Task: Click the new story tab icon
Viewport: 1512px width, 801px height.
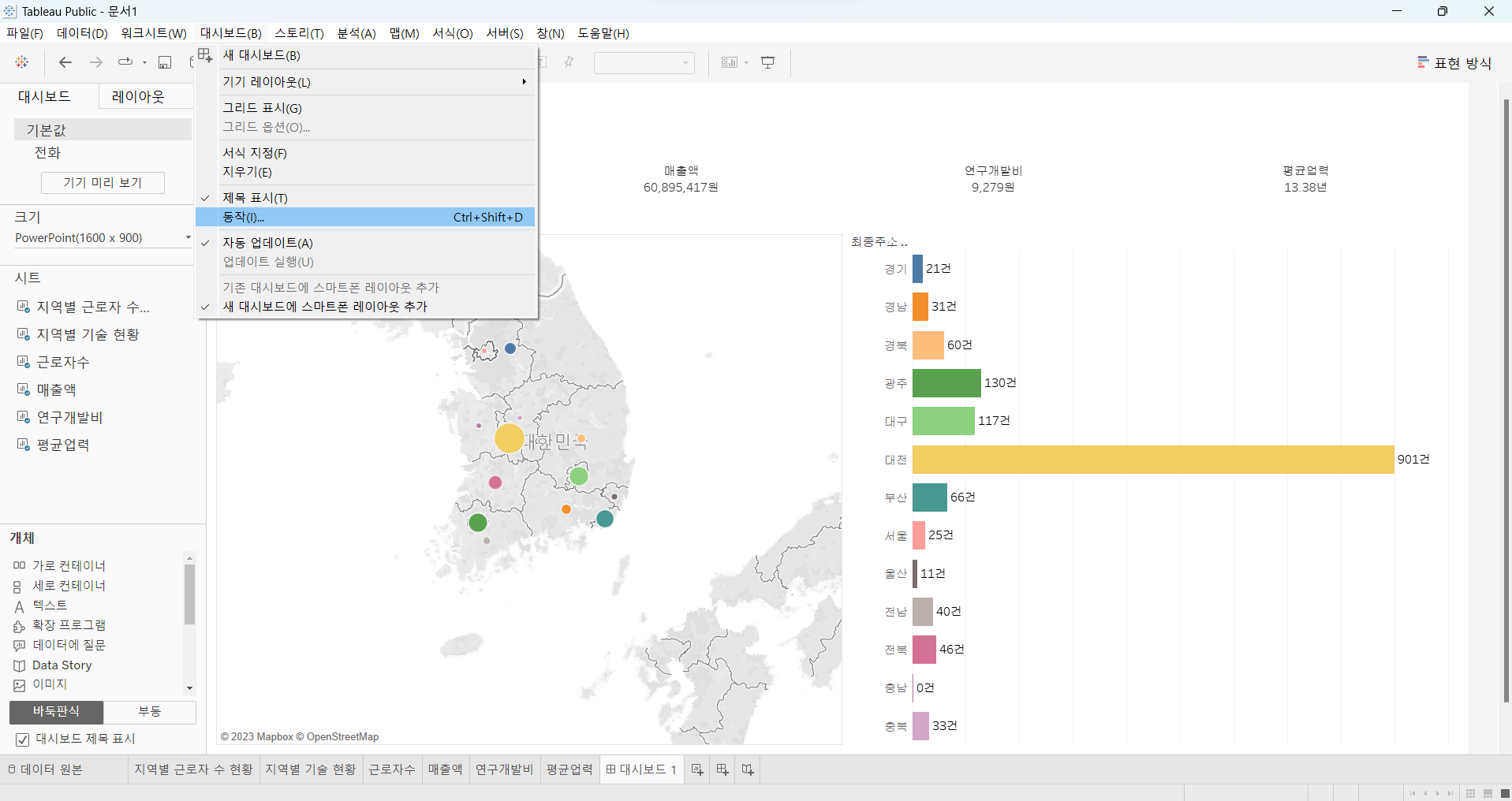Action: point(748,769)
